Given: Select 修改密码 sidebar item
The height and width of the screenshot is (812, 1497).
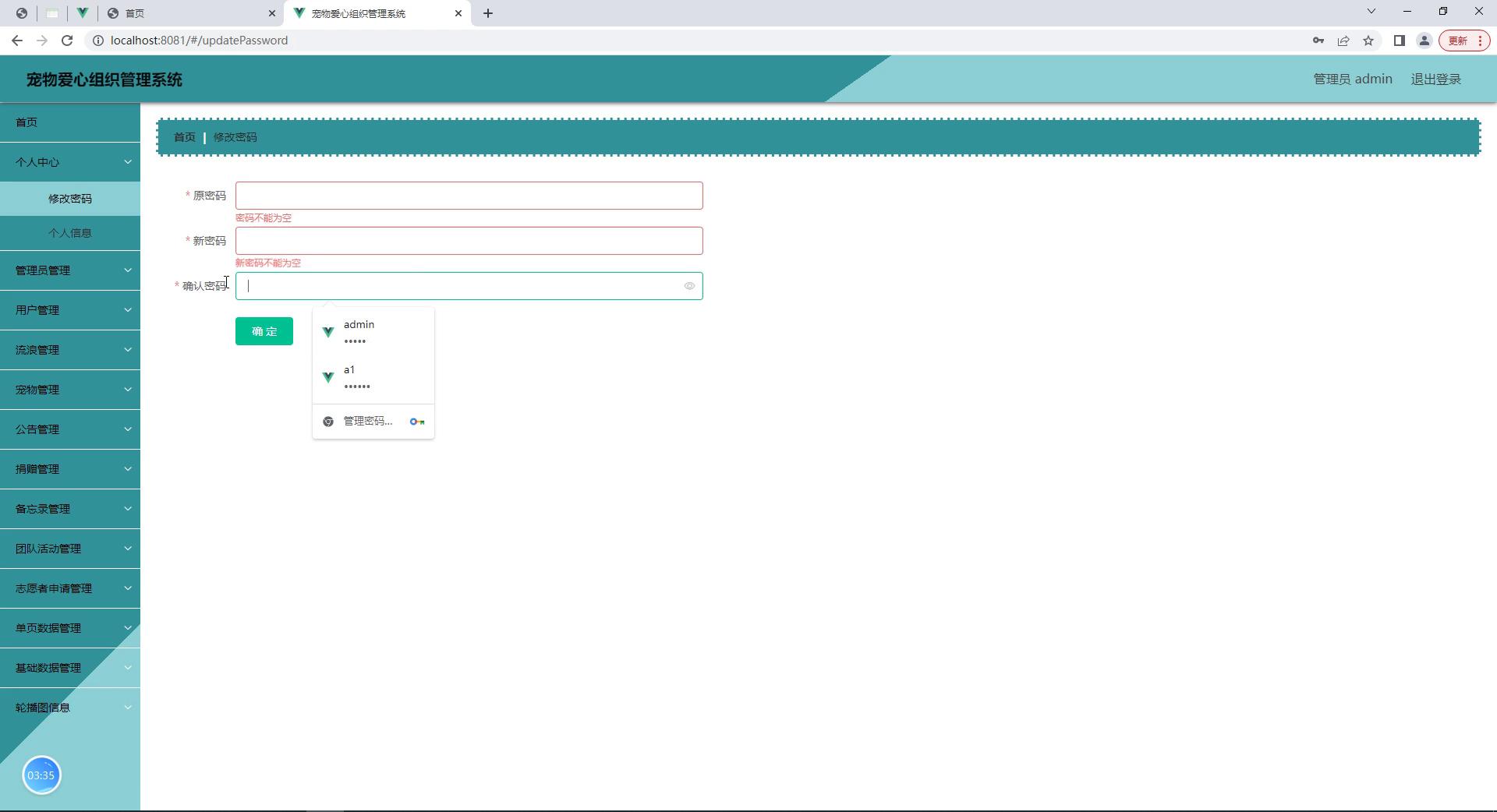Looking at the screenshot, I should coord(70,199).
